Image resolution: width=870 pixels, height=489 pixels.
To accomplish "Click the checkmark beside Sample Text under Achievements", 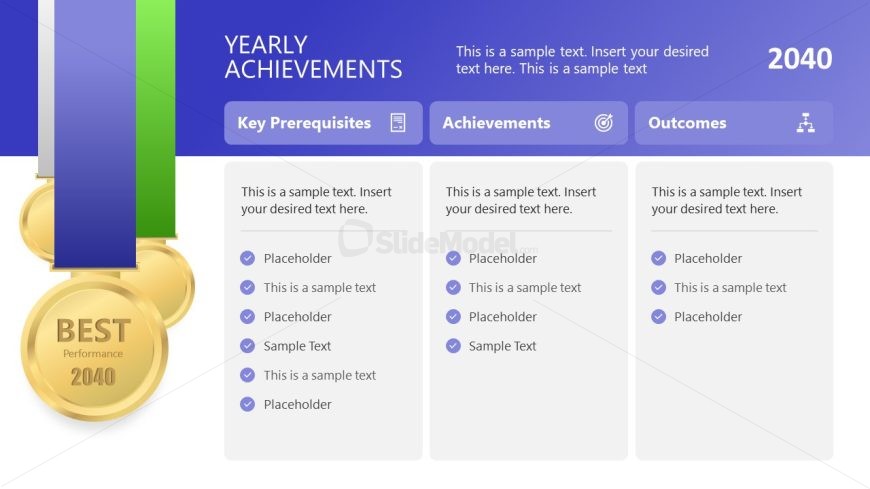I will tap(453, 346).
